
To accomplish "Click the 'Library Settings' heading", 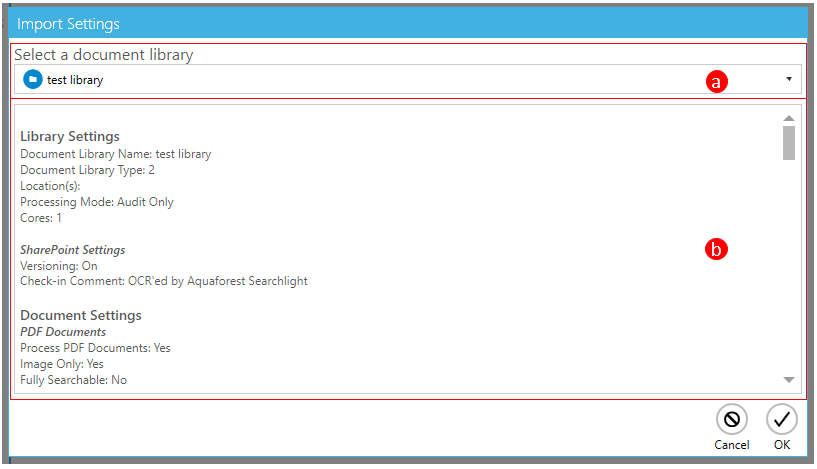I will coord(70,136).
